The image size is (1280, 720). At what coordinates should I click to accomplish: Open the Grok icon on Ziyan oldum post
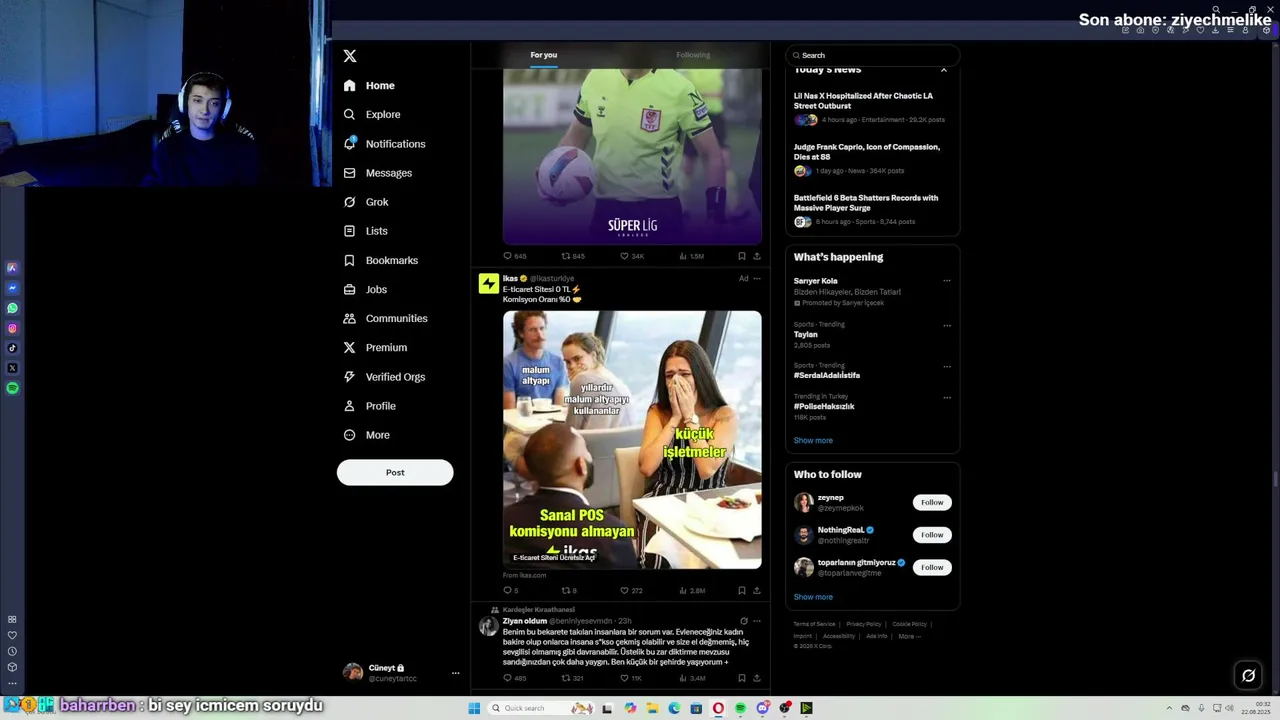[743, 621]
